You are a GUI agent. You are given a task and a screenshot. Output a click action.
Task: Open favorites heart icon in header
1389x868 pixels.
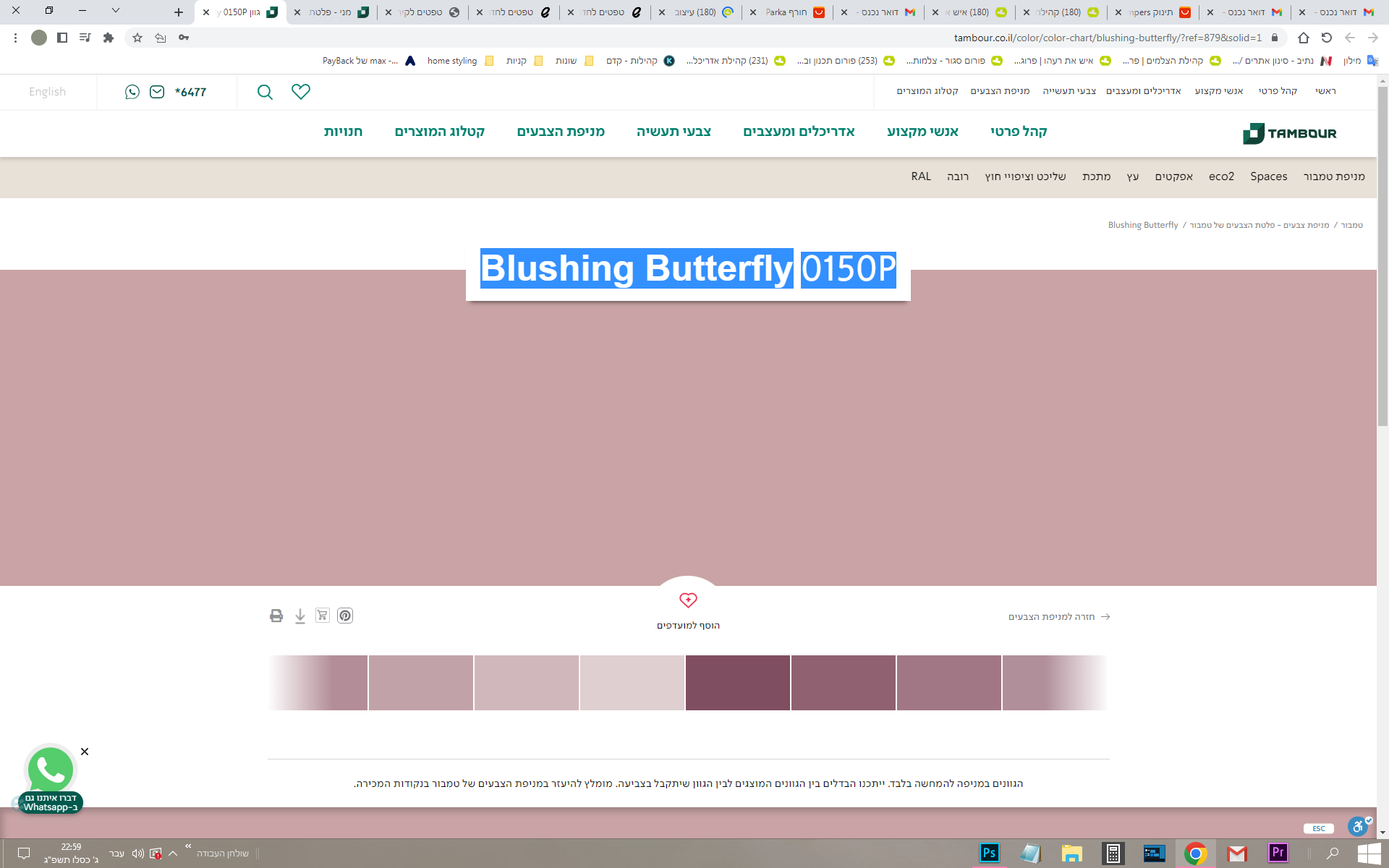pyautogui.click(x=301, y=92)
